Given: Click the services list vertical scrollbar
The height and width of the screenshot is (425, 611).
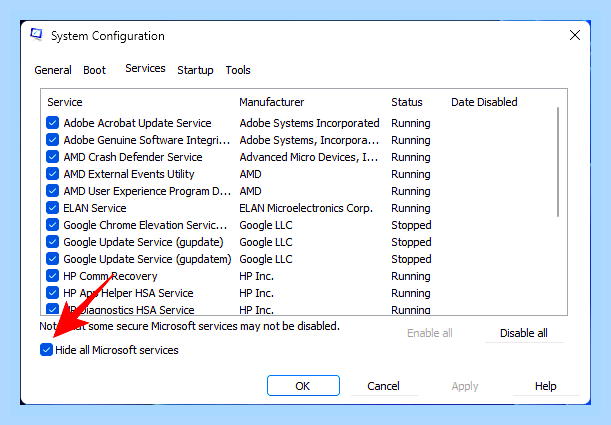Looking at the screenshot, I should click(558, 162).
